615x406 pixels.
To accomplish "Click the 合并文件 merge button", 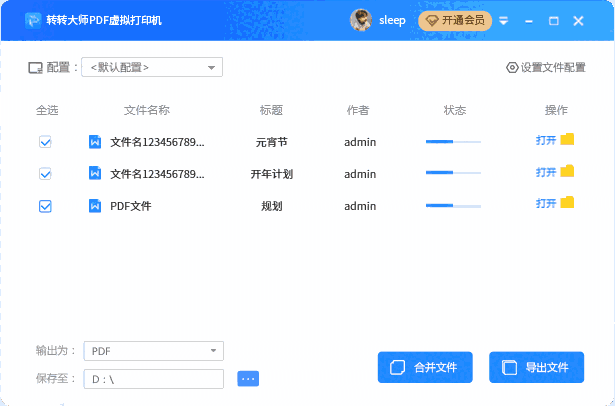I will point(425,367).
